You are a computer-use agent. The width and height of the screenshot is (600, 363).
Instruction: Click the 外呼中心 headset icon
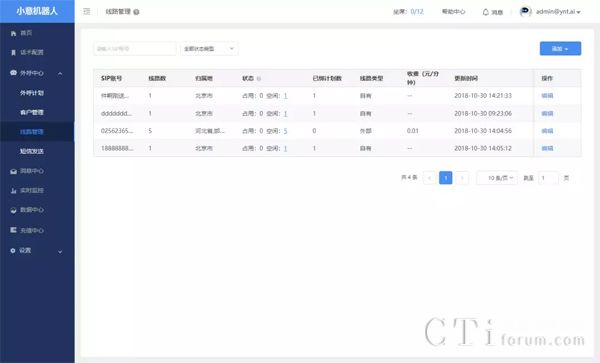[13, 73]
